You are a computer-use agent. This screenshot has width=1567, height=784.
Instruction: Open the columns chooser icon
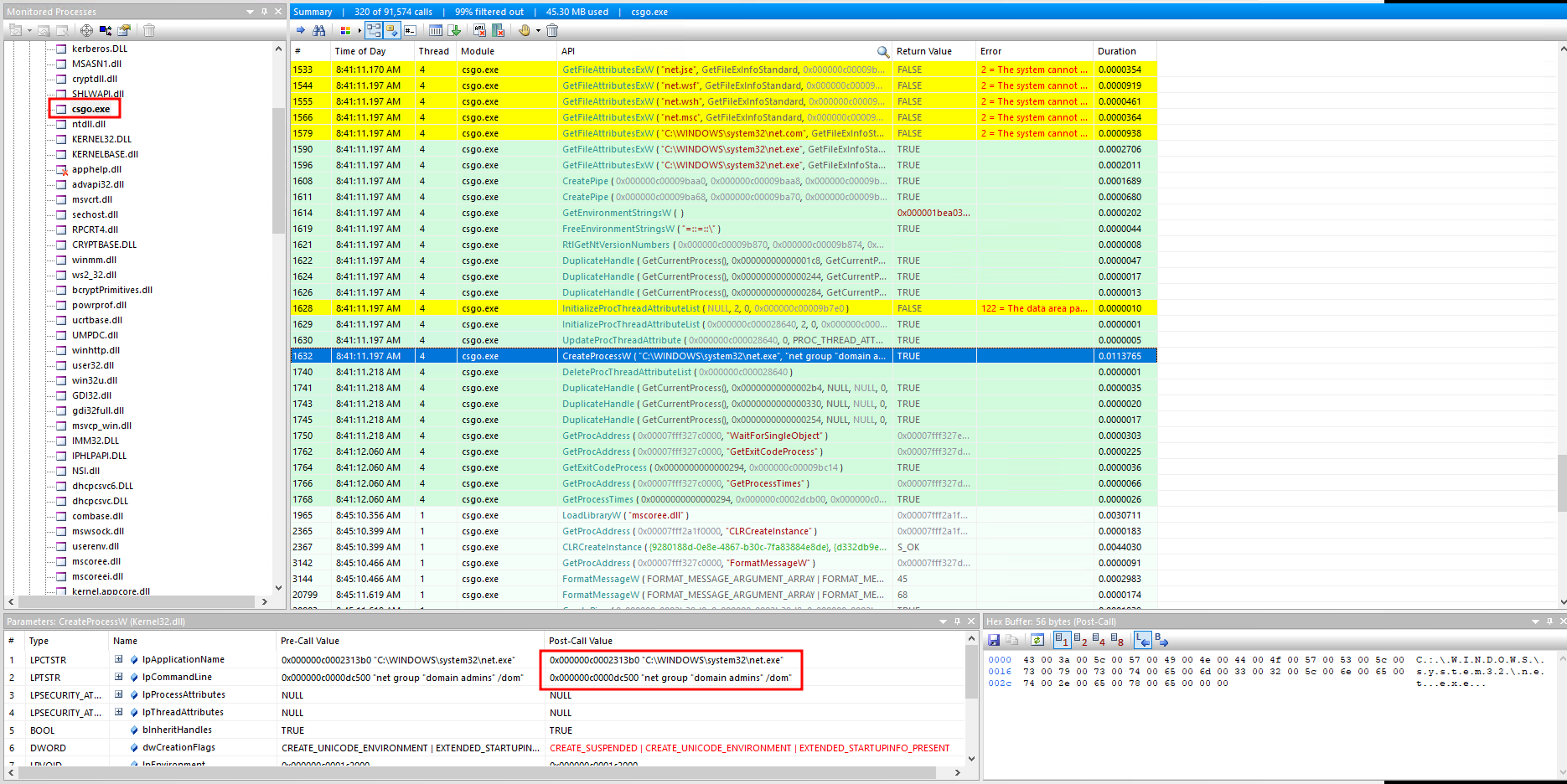point(436,30)
